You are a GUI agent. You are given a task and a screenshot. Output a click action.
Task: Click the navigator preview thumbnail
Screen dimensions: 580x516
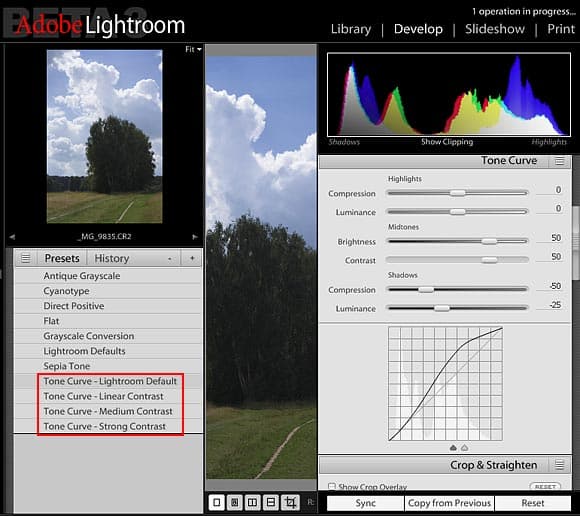pyautogui.click(x=104, y=136)
